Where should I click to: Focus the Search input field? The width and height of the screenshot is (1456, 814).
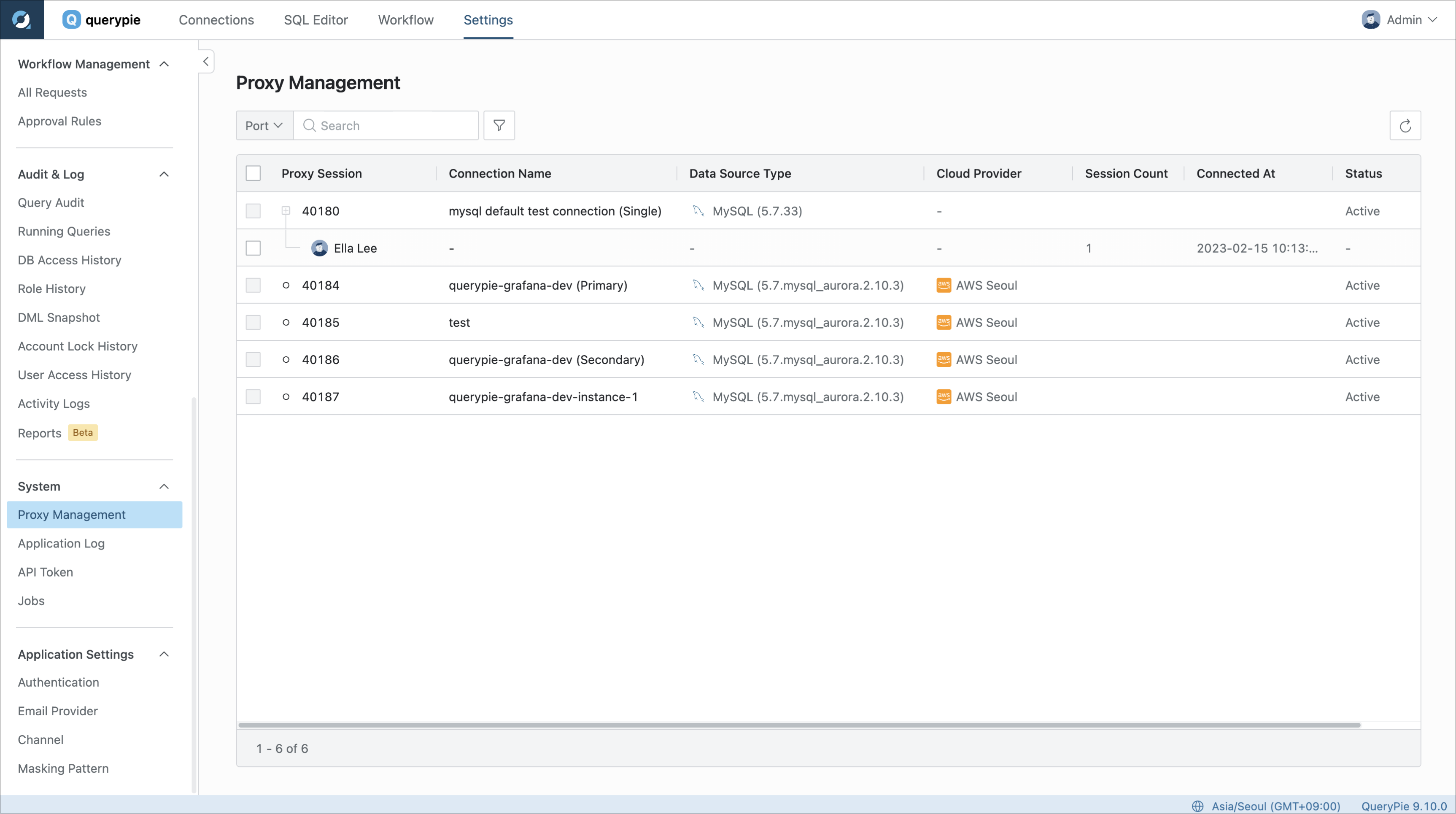(386, 126)
